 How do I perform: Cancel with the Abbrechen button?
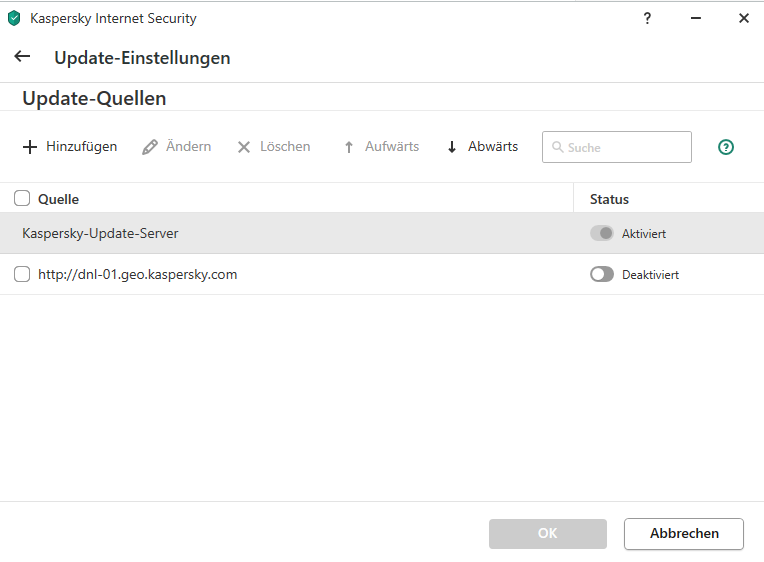pos(684,533)
